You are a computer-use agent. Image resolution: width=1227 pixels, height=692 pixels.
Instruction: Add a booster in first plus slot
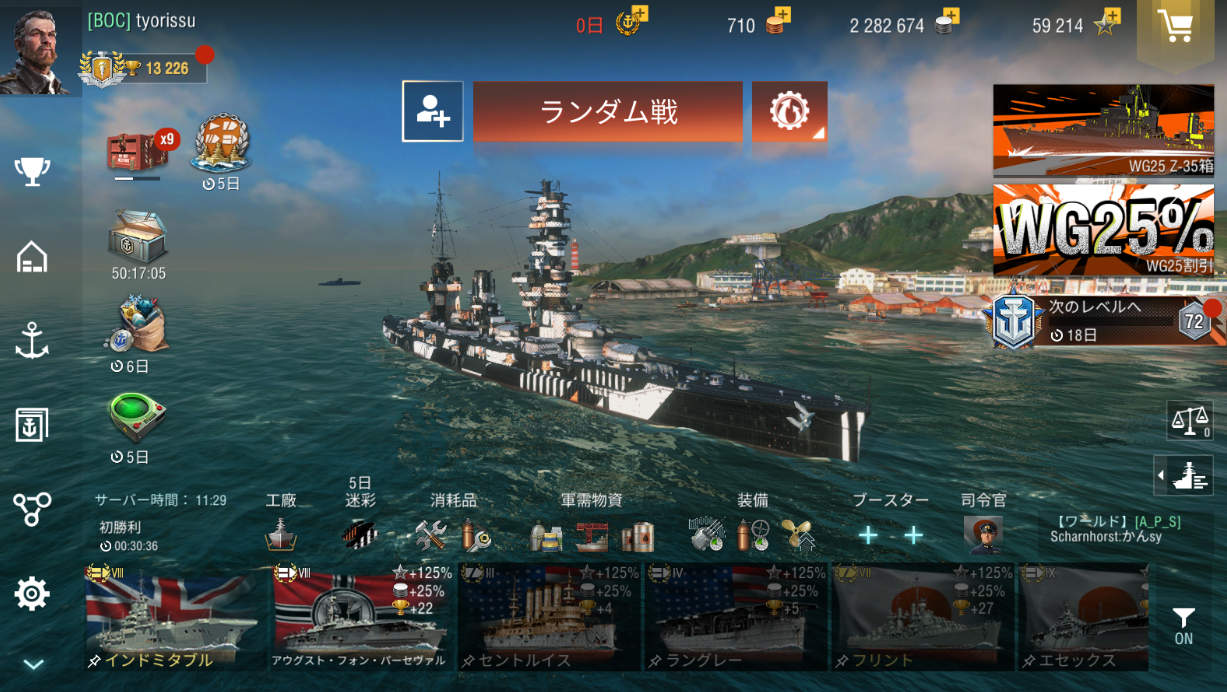coord(868,535)
